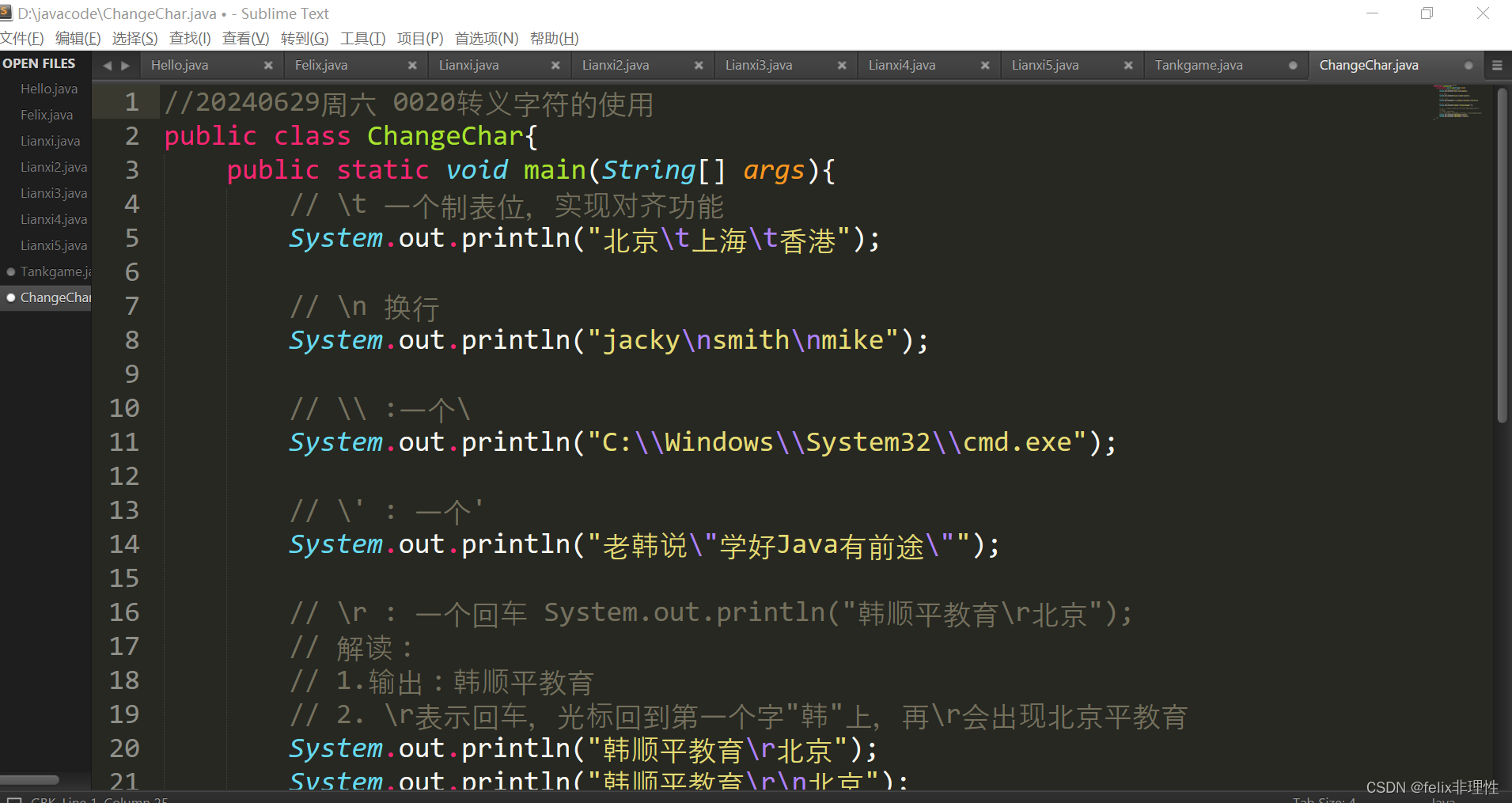The height and width of the screenshot is (803, 1512).
Task: Place cursor on class name ChangeChar
Action: tap(445, 136)
